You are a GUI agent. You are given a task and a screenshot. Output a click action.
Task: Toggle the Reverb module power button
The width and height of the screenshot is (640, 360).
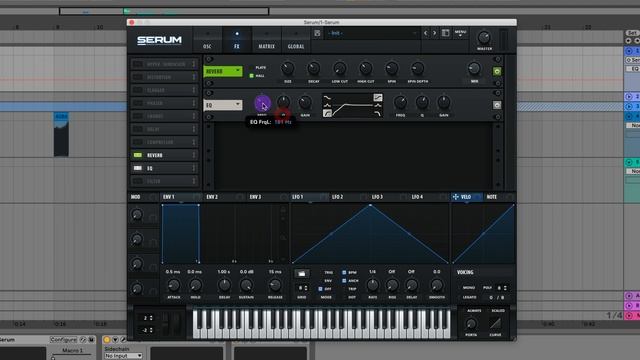click(497, 71)
